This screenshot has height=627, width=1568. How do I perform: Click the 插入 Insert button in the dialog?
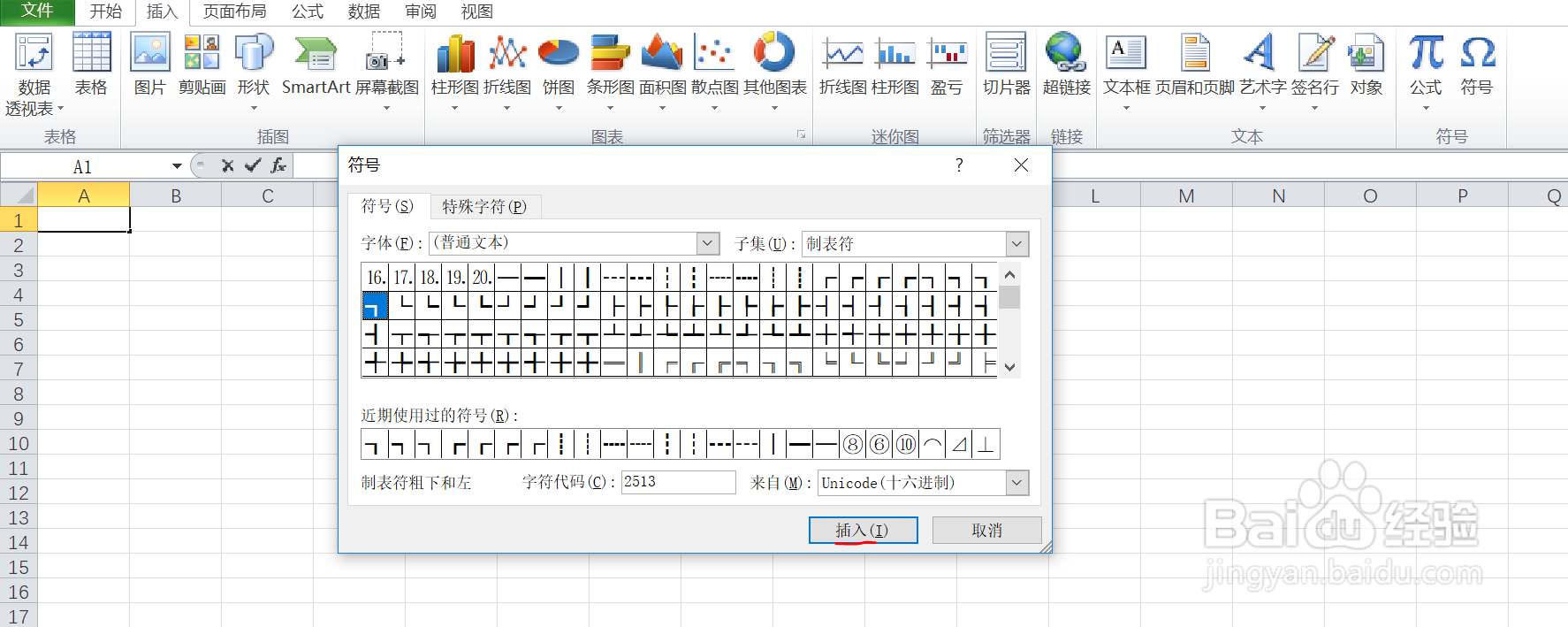point(863,530)
